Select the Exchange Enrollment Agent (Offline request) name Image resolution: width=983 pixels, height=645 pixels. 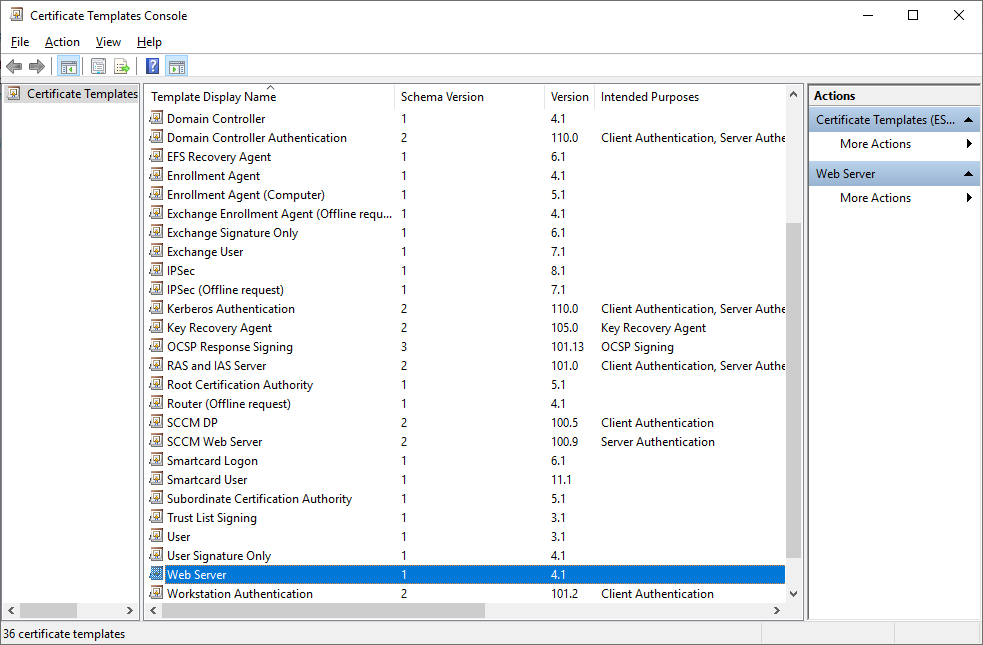(x=279, y=214)
